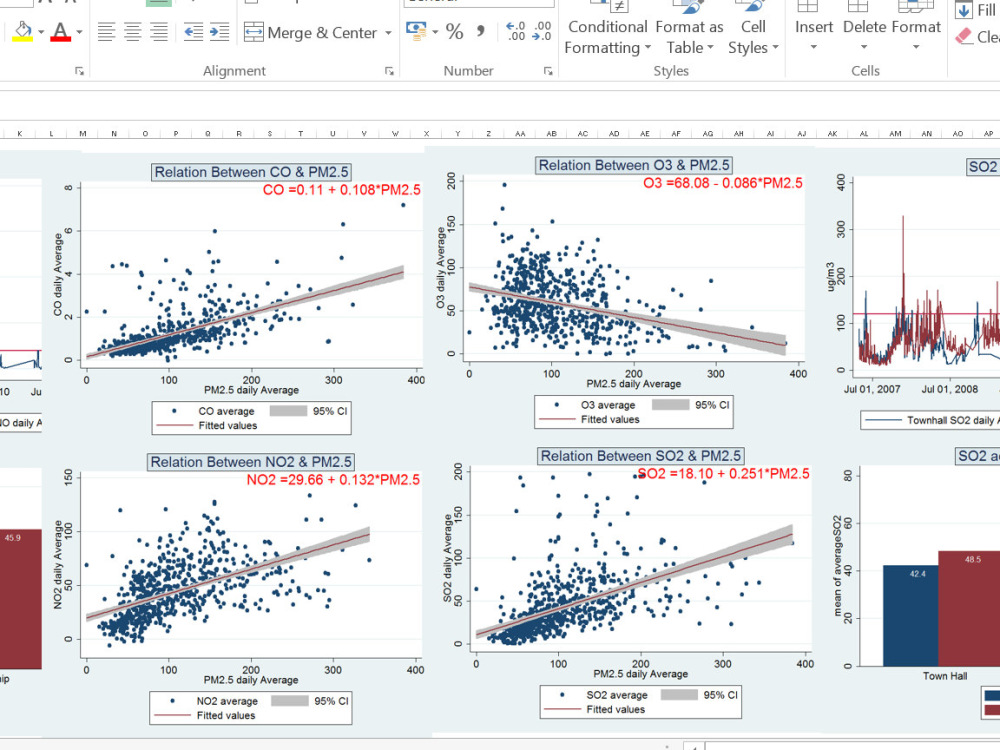Click the Fill Color bucket icon
The width and height of the screenshot is (1000, 750).
click(x=22, y=32)
